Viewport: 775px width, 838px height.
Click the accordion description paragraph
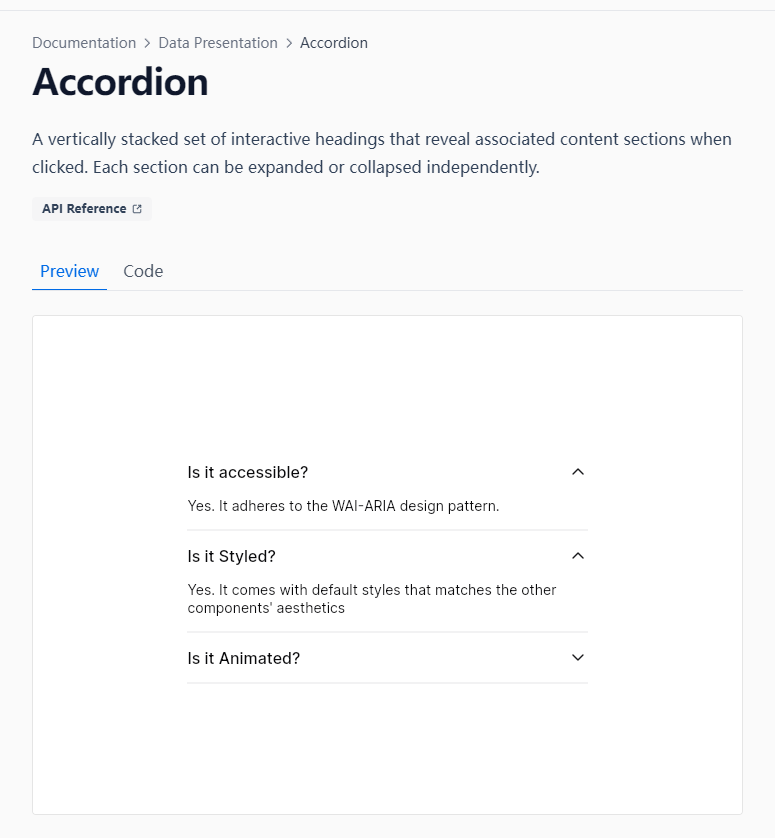[381, 153]
